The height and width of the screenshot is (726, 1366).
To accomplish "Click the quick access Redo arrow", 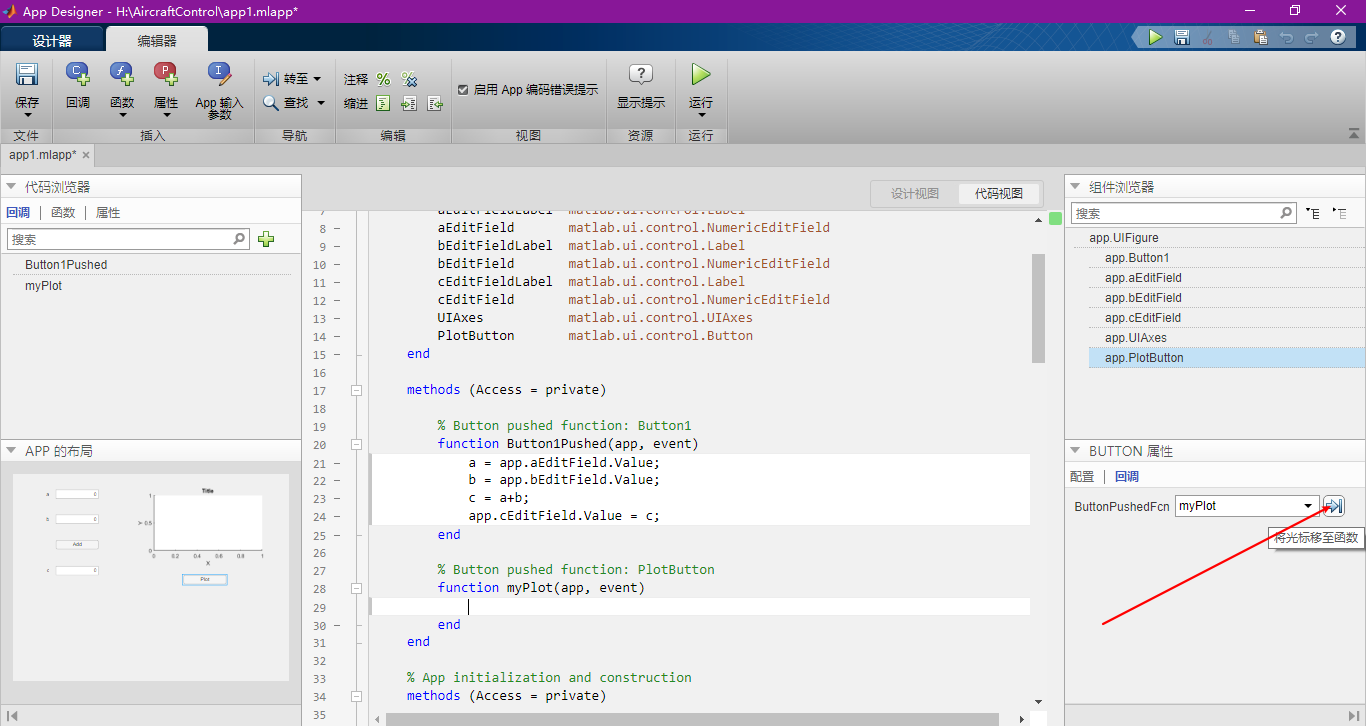I will coord(1312,37).
